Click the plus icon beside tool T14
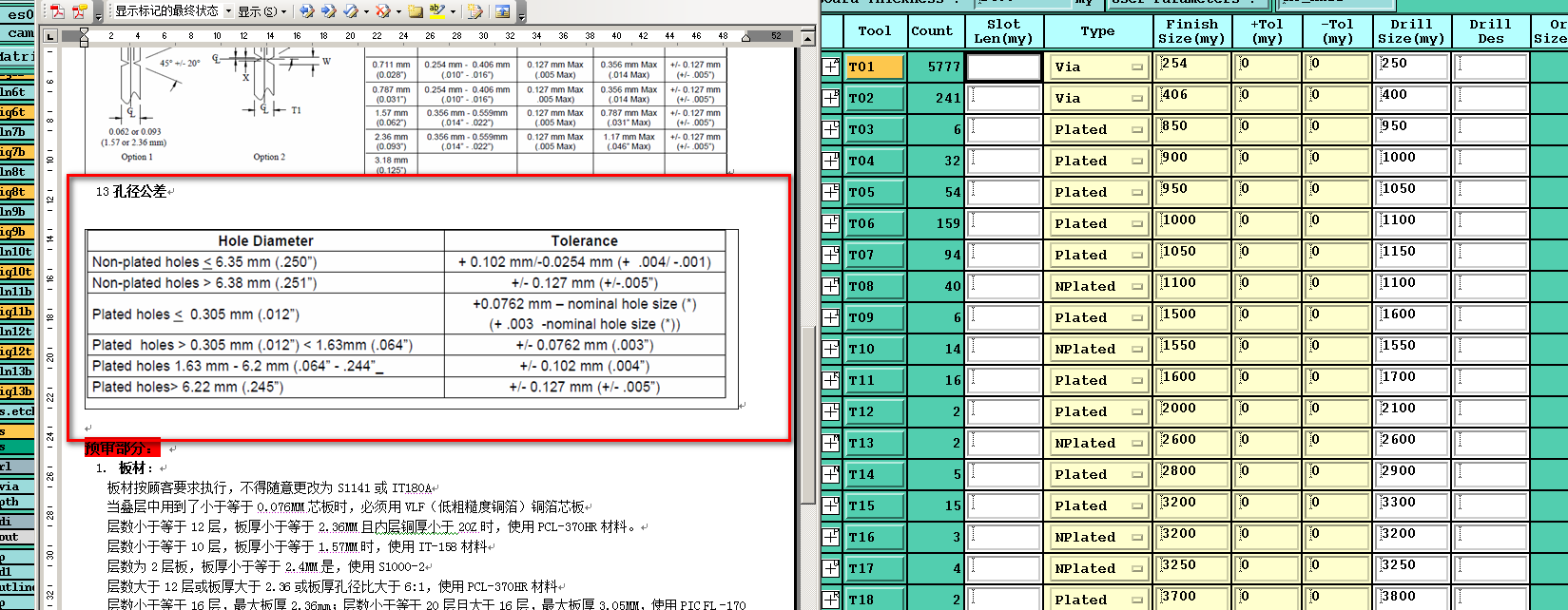 click(831, 474)
